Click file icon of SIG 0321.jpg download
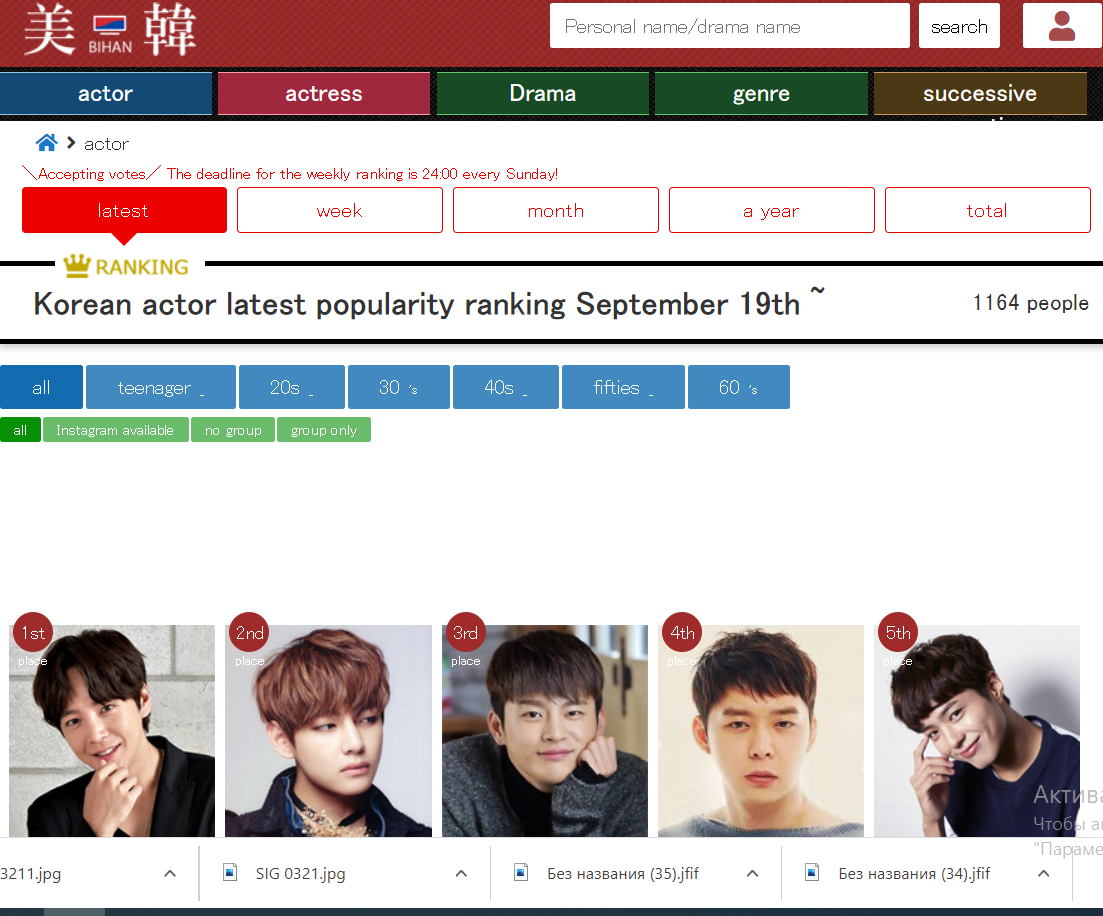This screenshot has height=916, width=1103. pos(230,873)
